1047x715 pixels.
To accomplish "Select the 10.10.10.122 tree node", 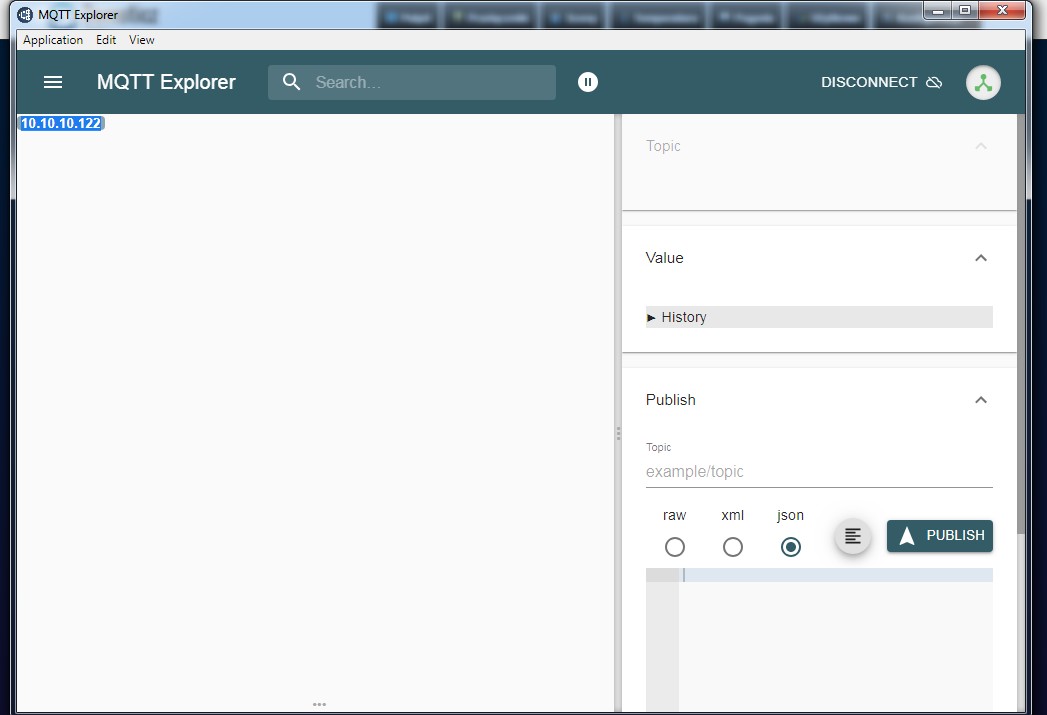I will [x=61, y=124].
